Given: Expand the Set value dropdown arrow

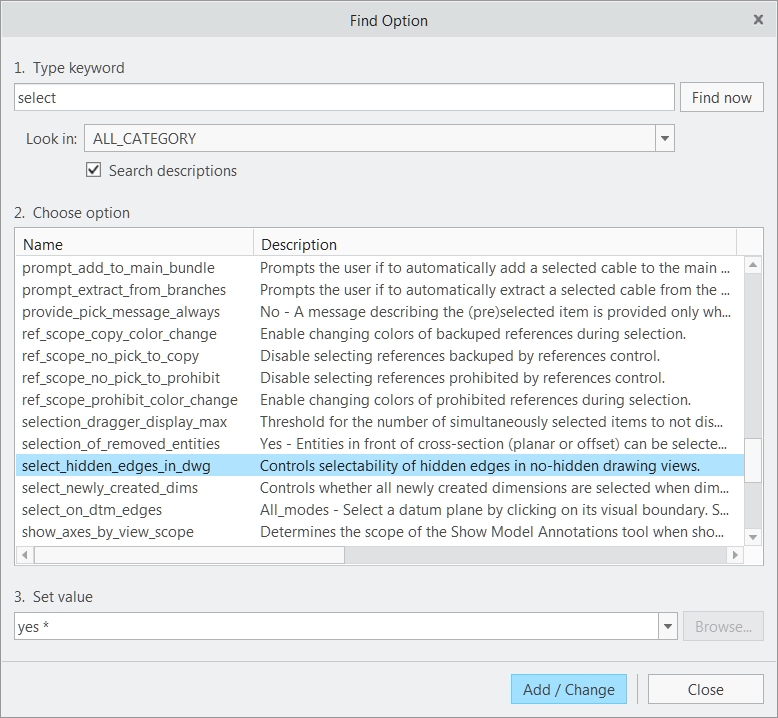Looking at the screenshot, I should pyautogui.click(x=667, y=627).
